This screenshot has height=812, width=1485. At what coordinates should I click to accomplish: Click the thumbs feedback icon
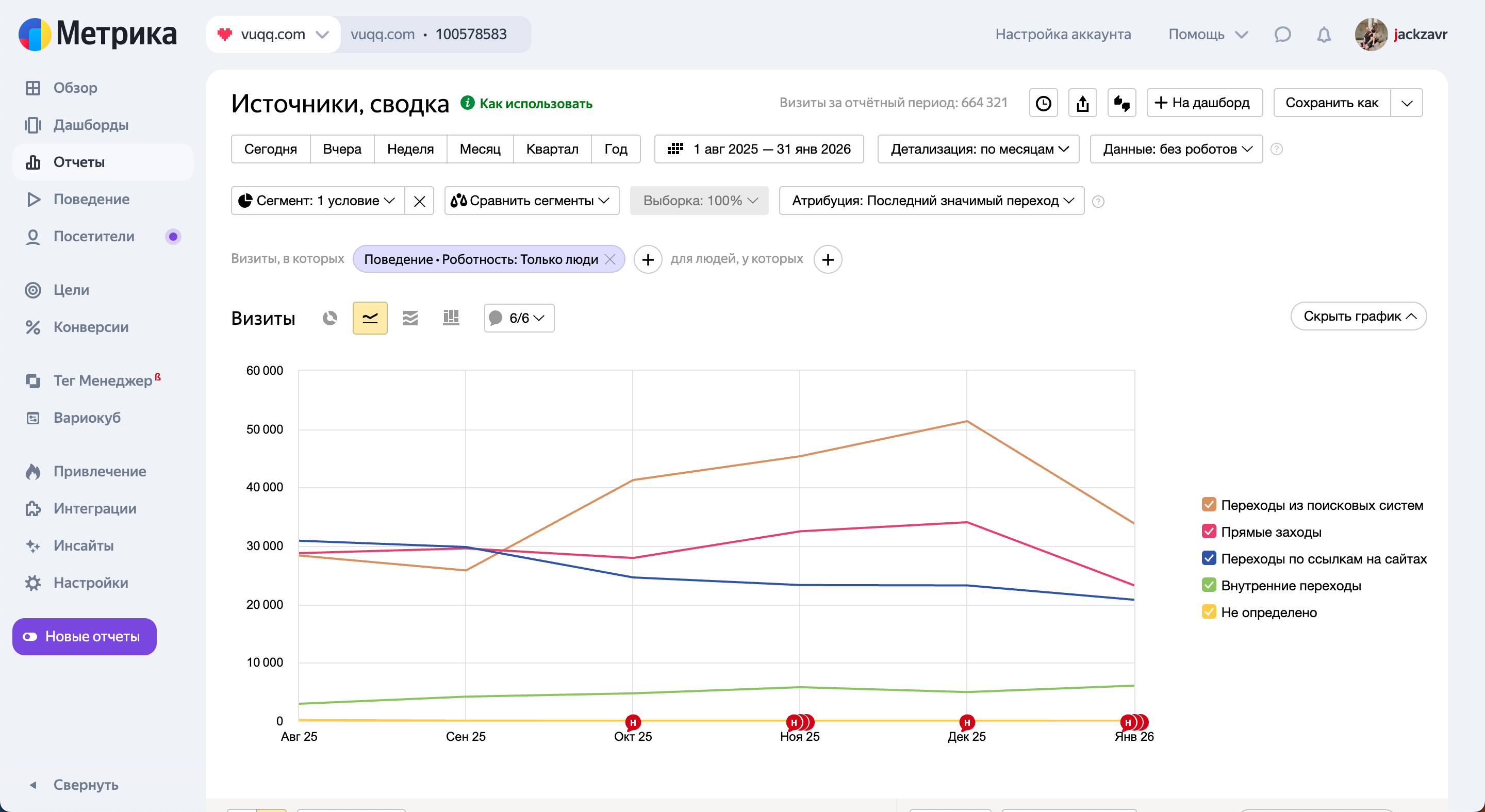(x=1121, y=103)
